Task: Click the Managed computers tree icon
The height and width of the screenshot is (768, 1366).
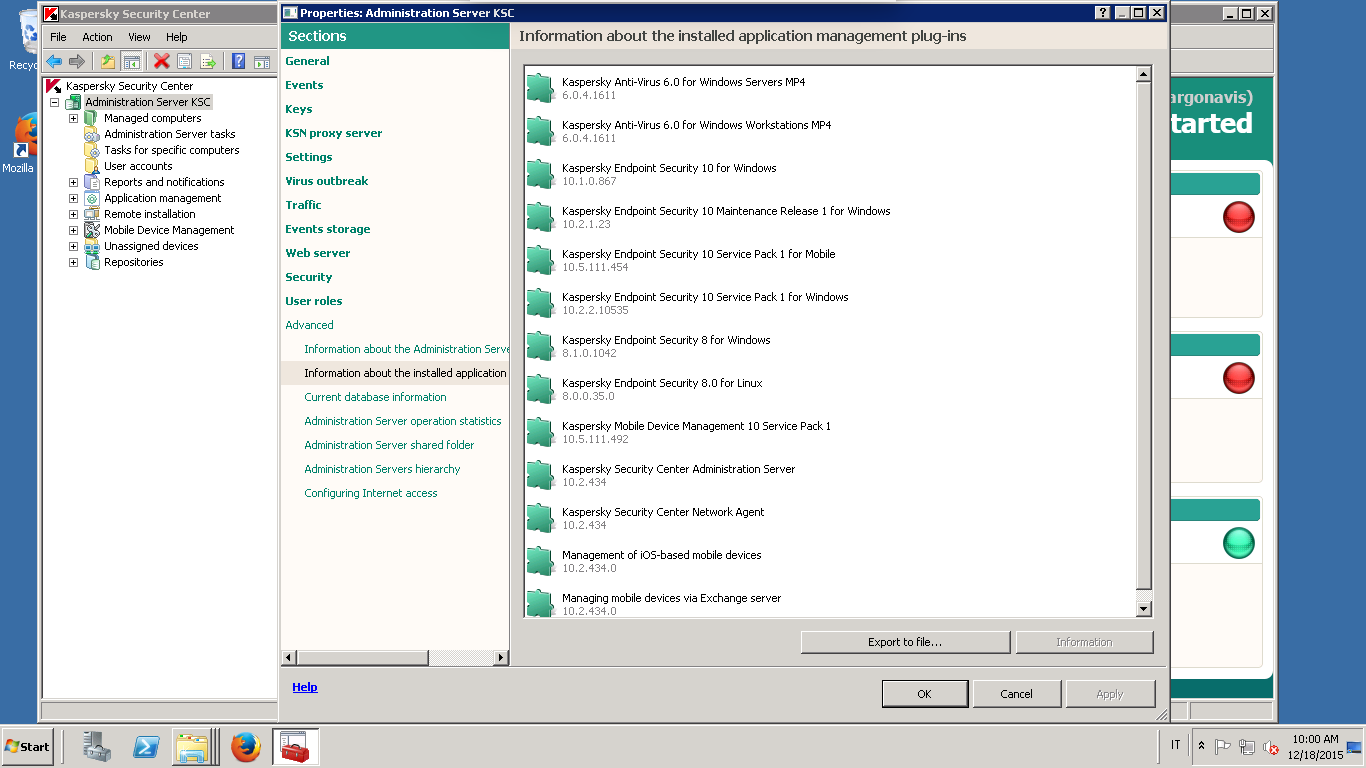Action: pos(91,118)
